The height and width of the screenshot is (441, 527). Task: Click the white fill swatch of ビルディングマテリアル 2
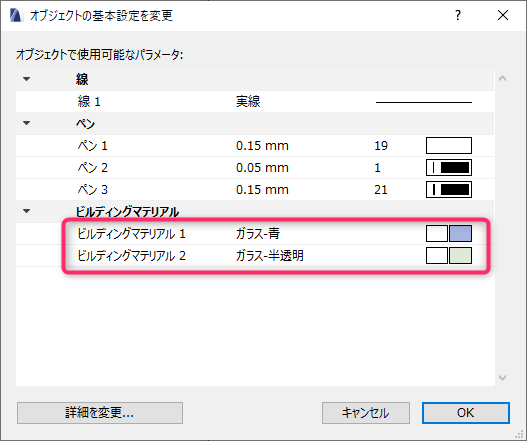click(437, 255)
